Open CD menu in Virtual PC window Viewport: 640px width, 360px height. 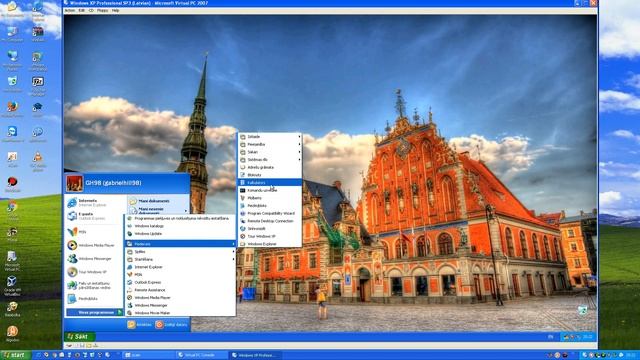click(x=91, y=10)
